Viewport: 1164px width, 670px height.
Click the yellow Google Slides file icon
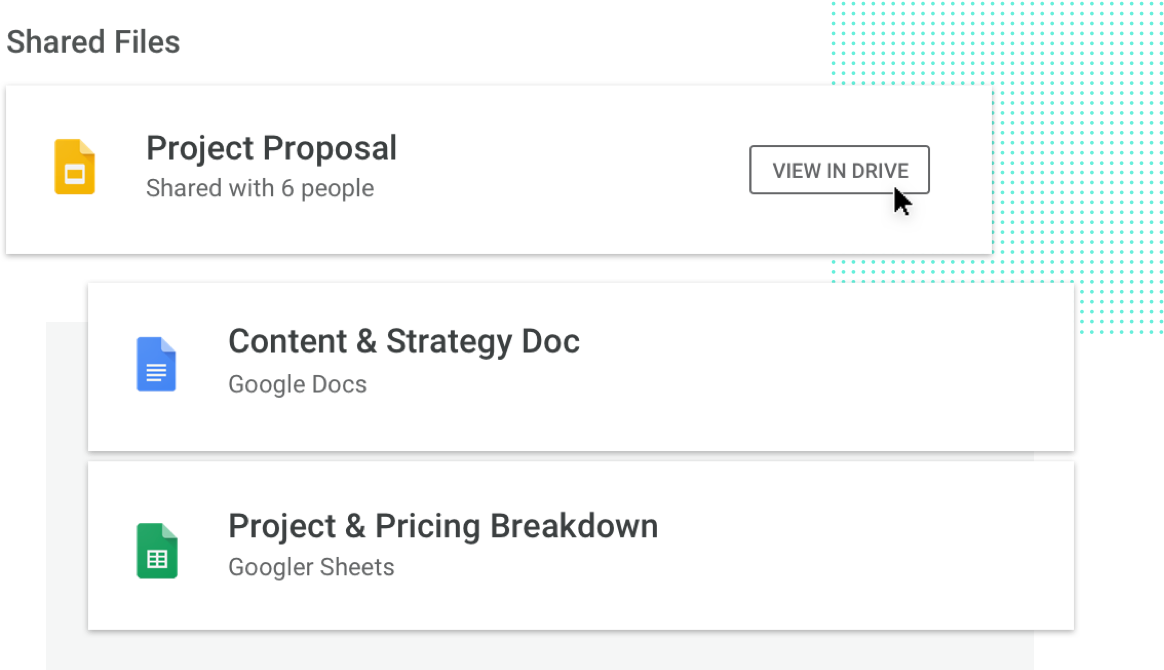click(74, 167)
